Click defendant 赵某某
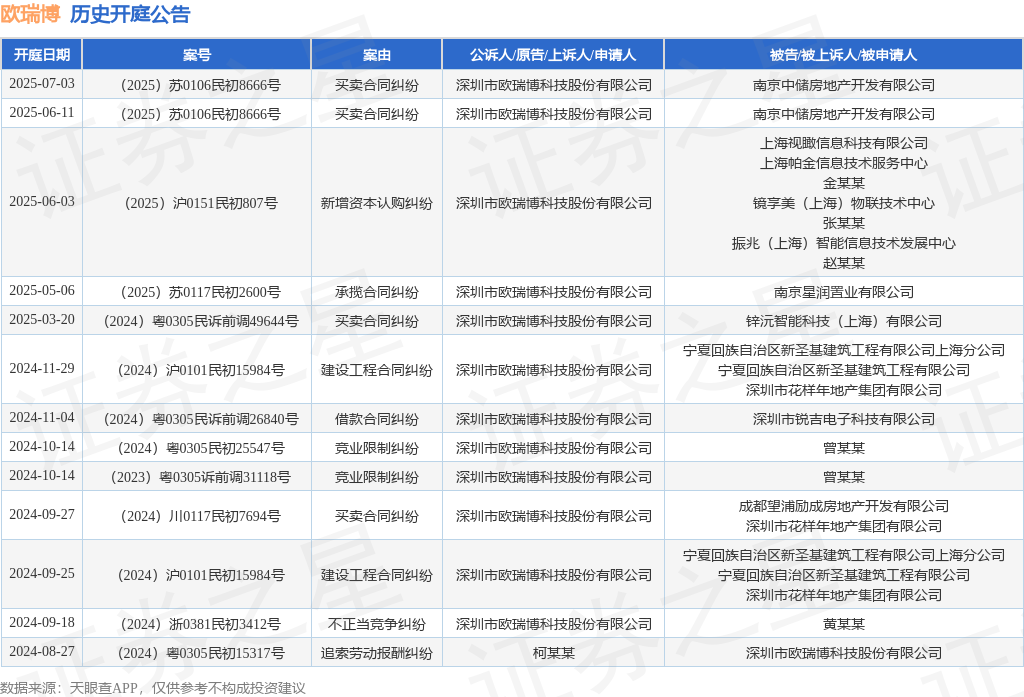The height and width of the screenshot is (697, 1024). [x=844, y=263]
